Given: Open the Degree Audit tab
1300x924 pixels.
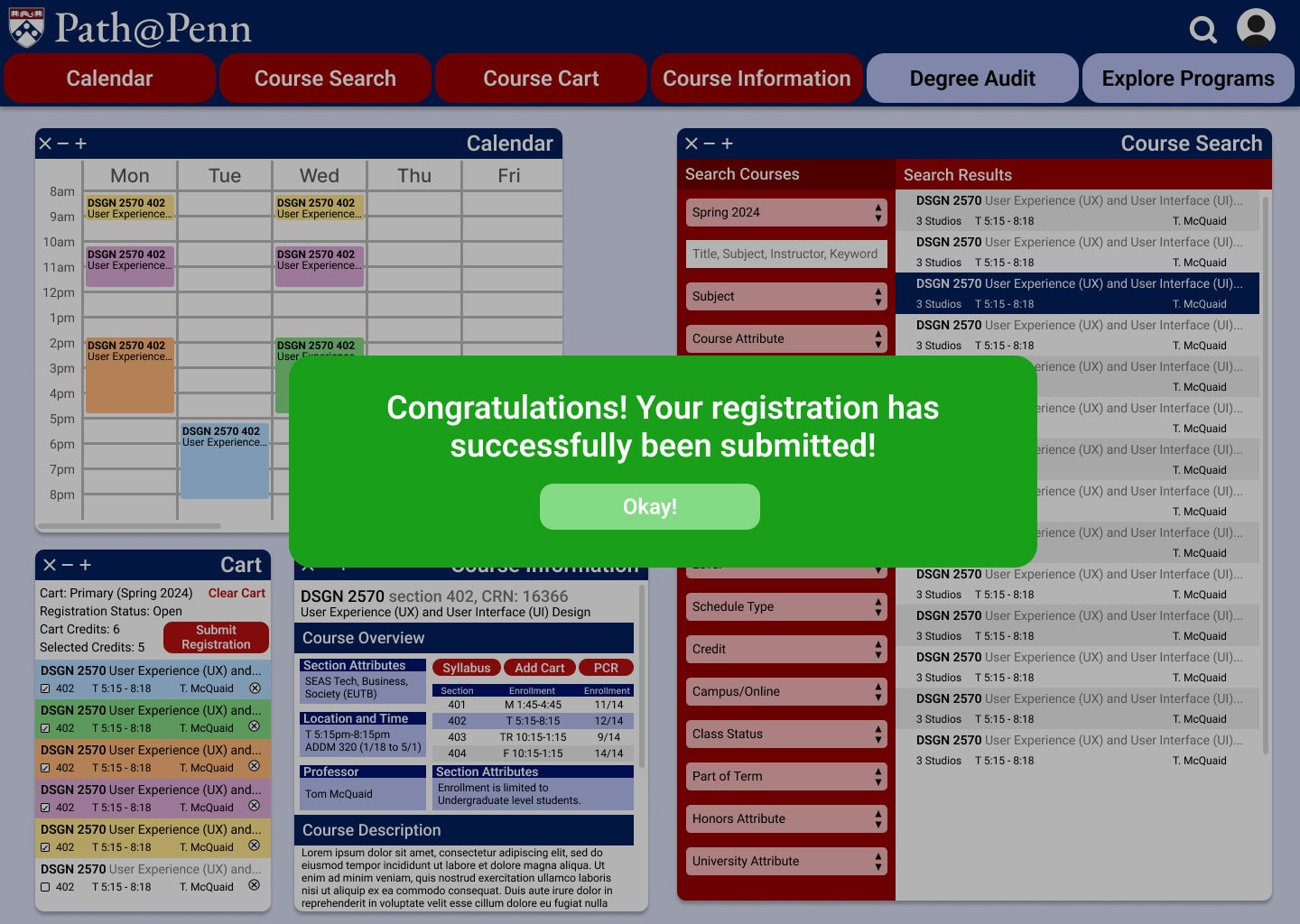Looking at the screenshot, I should (972, 79).
